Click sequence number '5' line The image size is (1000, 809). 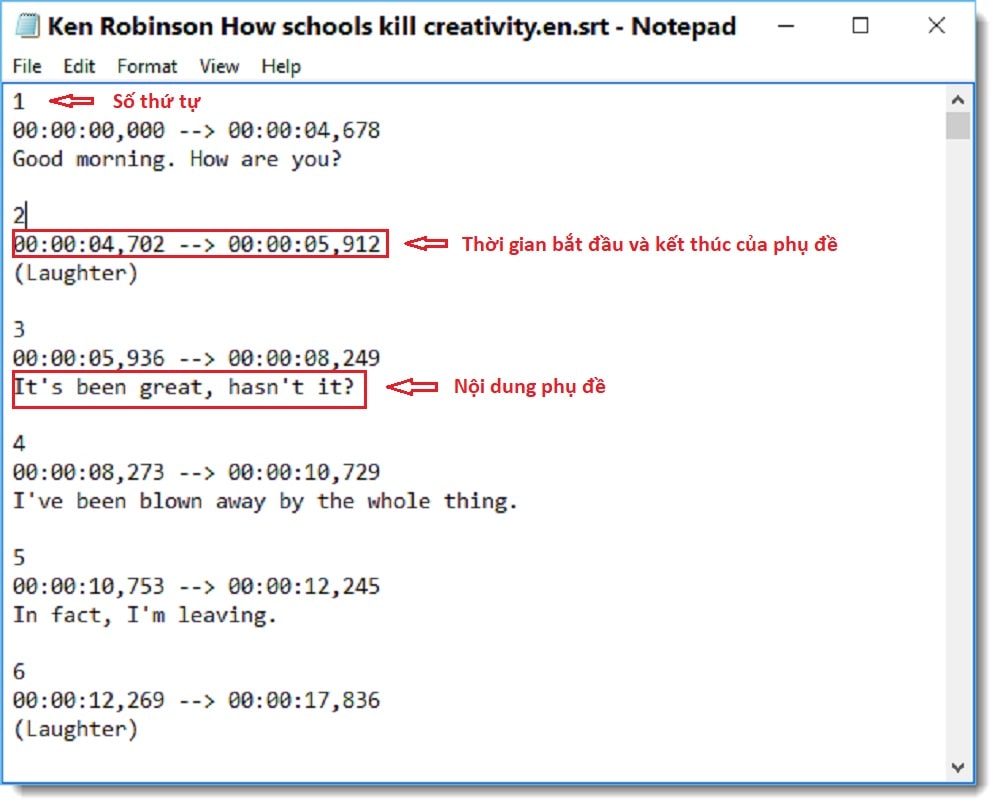pyautogui.click(x=19, y=558)
